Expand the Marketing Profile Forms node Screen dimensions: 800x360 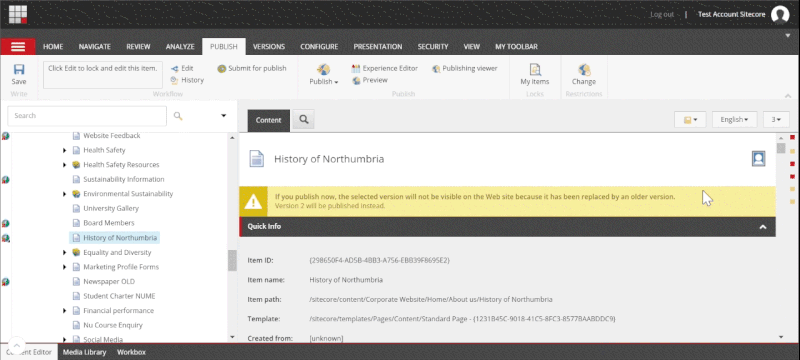pos(64,267)
